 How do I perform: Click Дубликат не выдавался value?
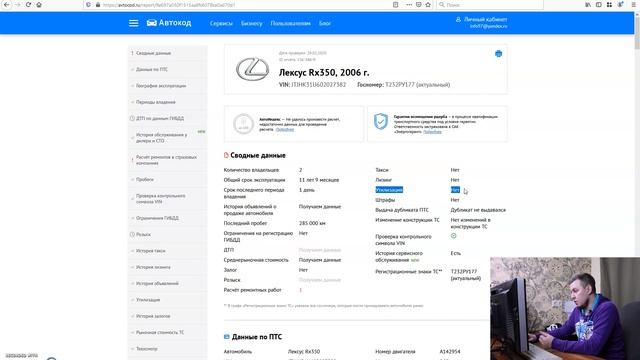(x=478, y=210)
